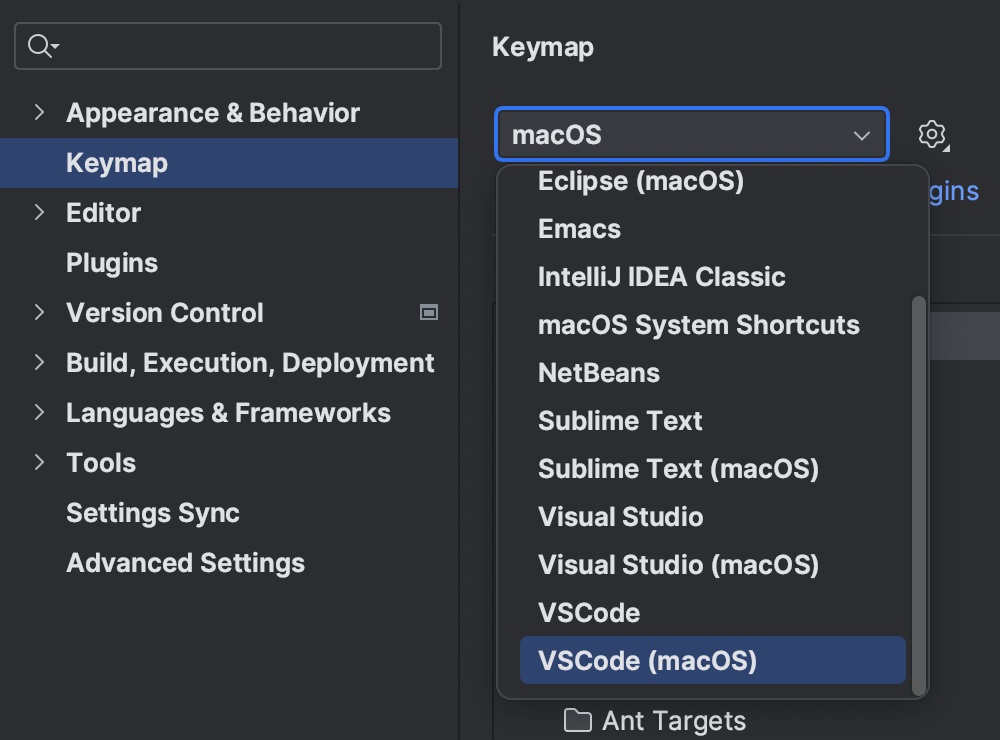Expand Languages & Frameworks
Image resolution: width=1000 pixels, height=740 pixels.
click(x=39, y=413)
